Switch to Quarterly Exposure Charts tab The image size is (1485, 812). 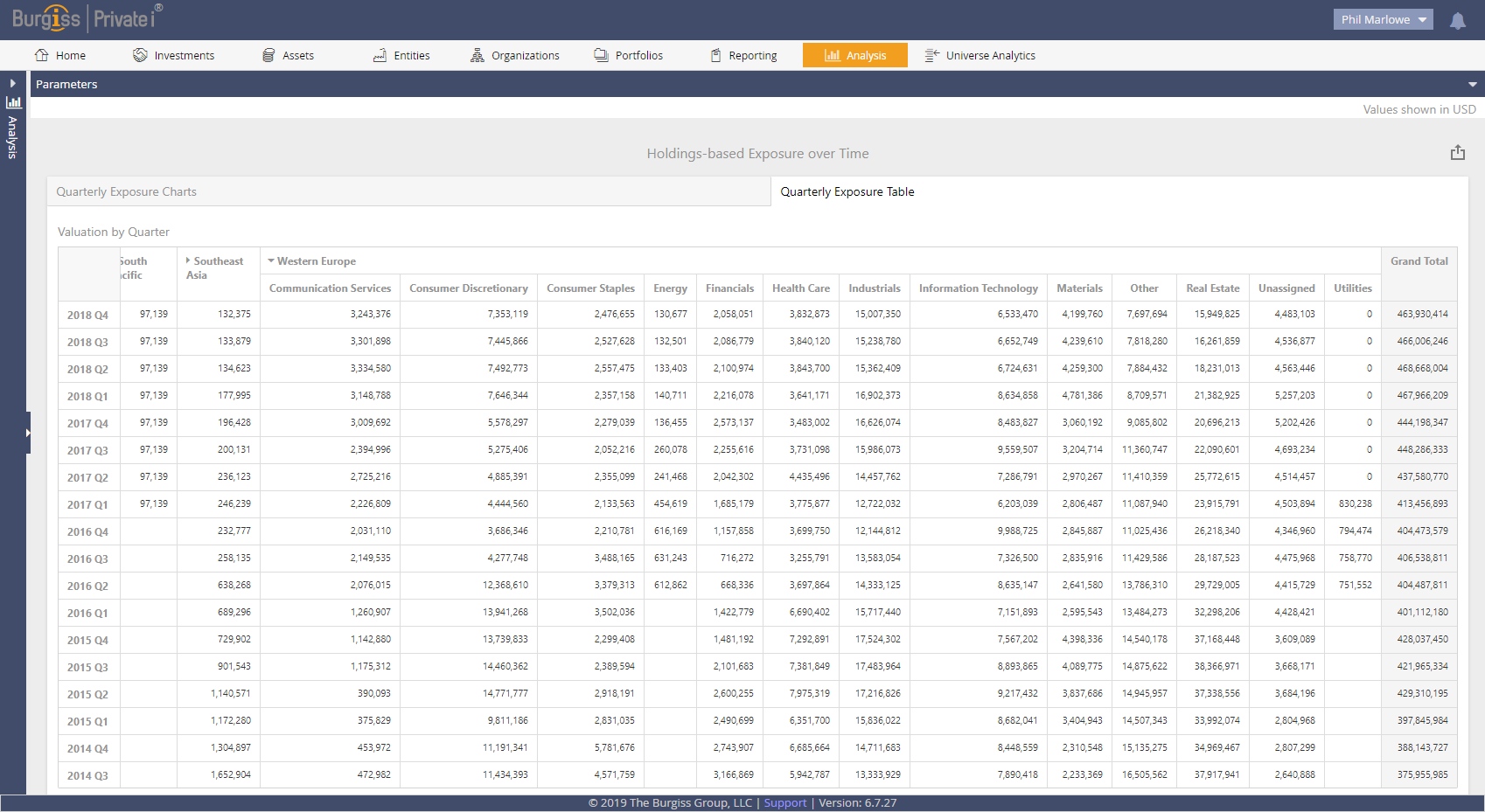[408, 191]
